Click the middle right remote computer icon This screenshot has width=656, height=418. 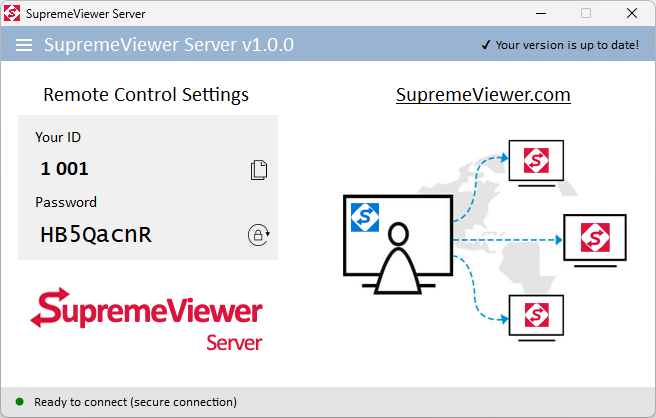(595, 240)
